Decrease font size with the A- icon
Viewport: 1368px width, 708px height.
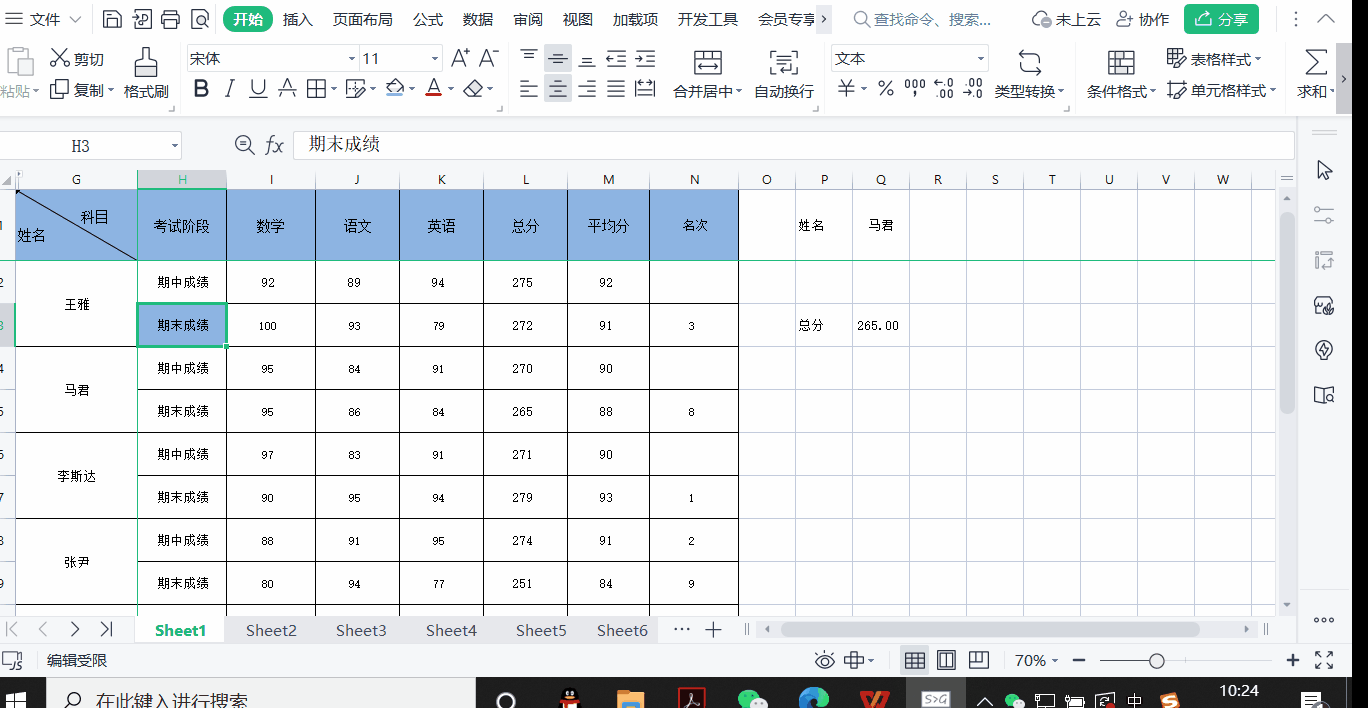488,59
